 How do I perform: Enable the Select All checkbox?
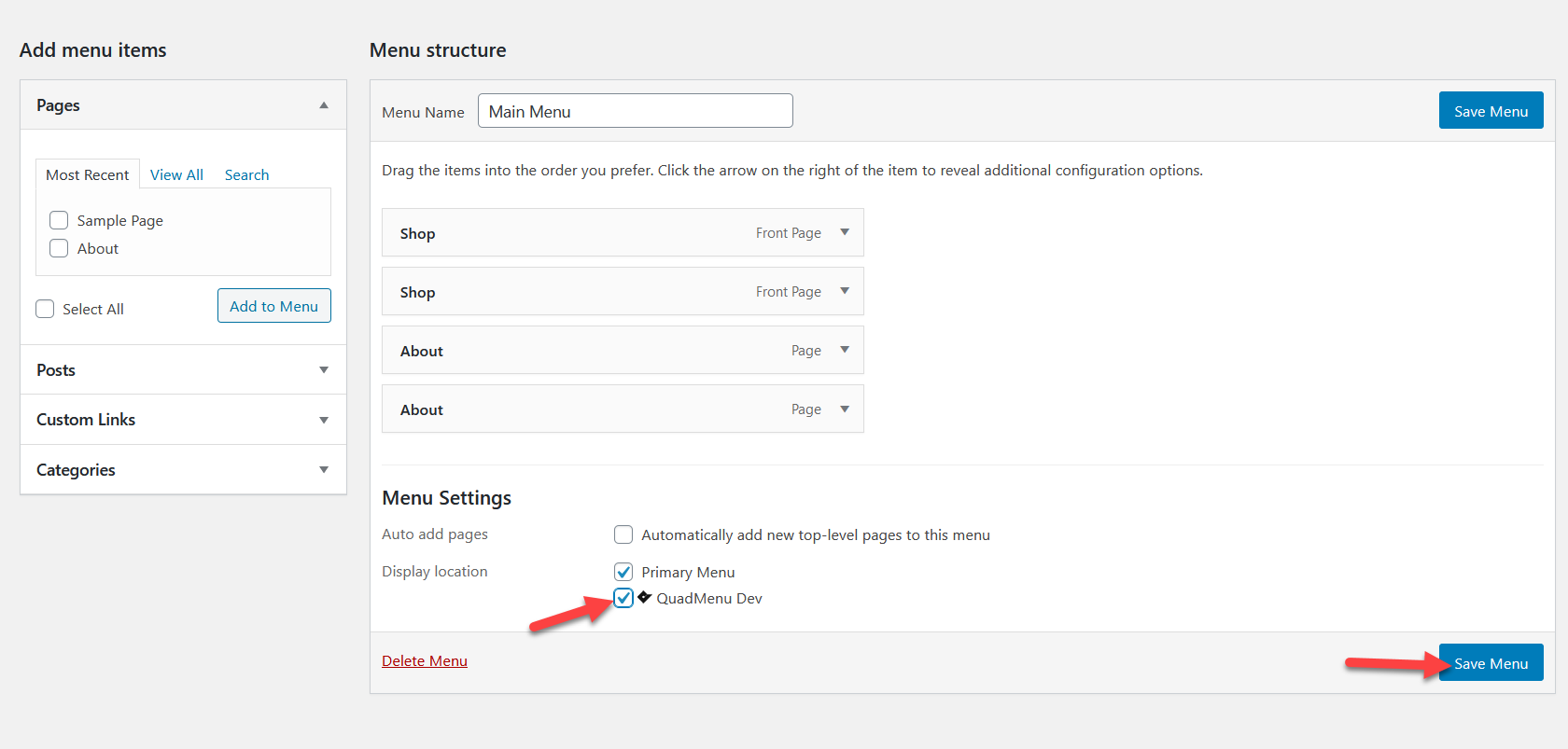tap(45, 309)
